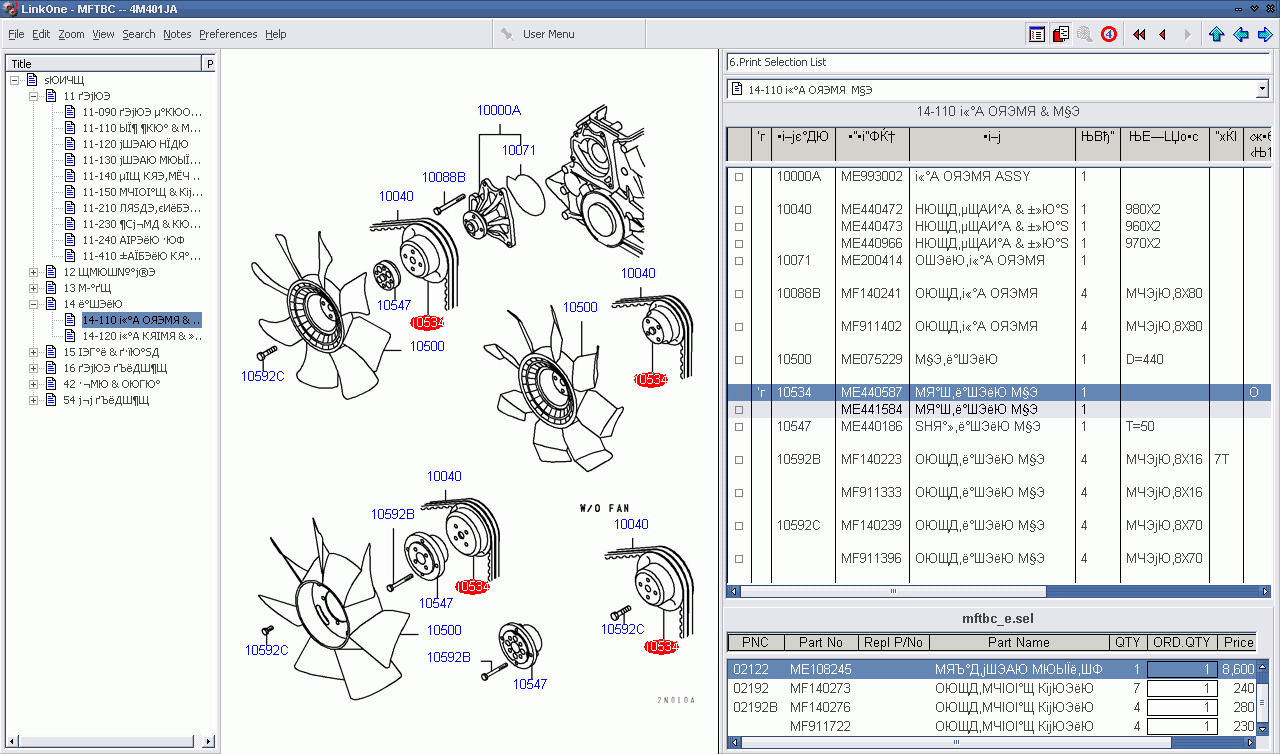Open the 14-110 page dropdown list
This screenshot has height=754, width=1280.
tap(1261, 90)
